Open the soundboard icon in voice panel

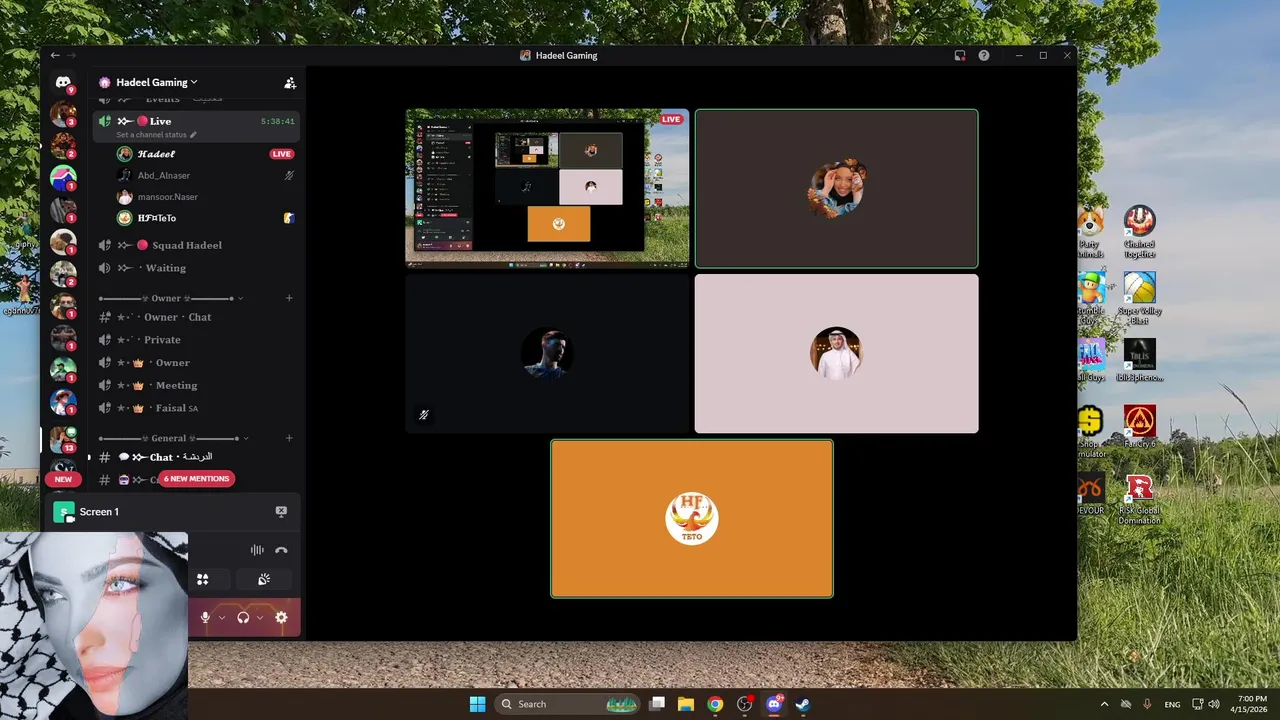264,579
